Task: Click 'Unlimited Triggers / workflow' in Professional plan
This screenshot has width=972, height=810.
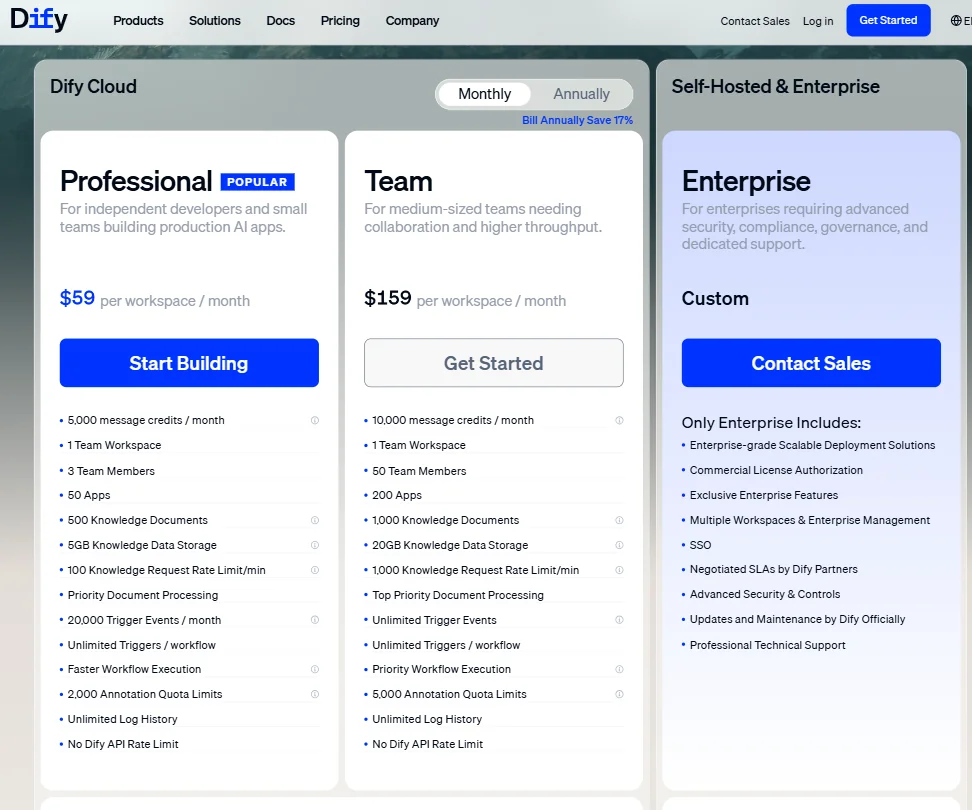Action: click(141, 645)
